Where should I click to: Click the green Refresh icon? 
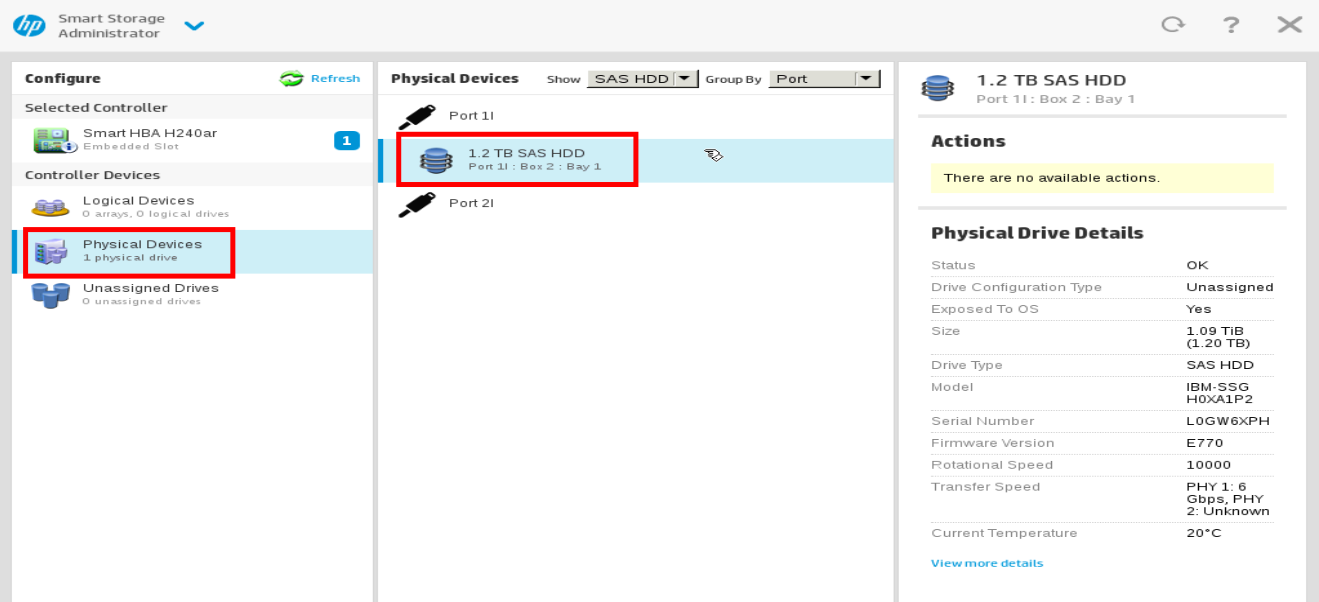pos(291,79)
